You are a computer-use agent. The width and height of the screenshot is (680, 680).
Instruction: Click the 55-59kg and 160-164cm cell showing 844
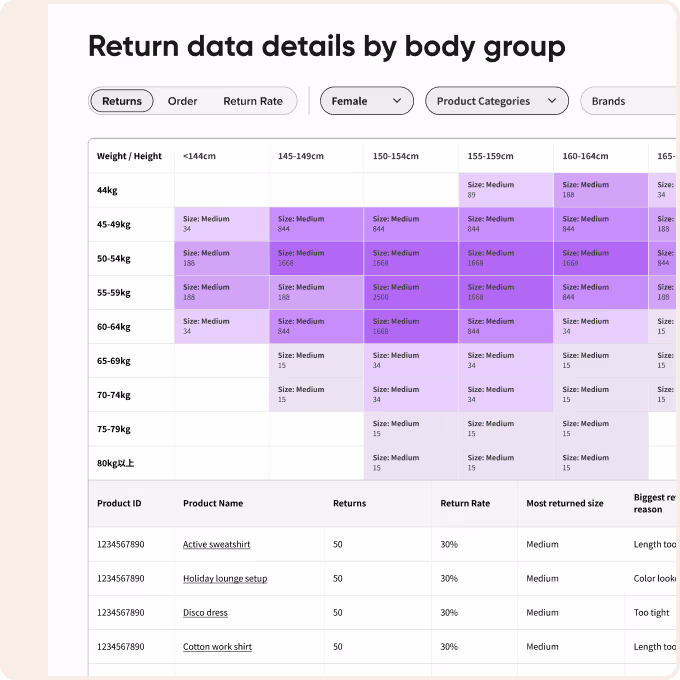click(x=601, y=292)
